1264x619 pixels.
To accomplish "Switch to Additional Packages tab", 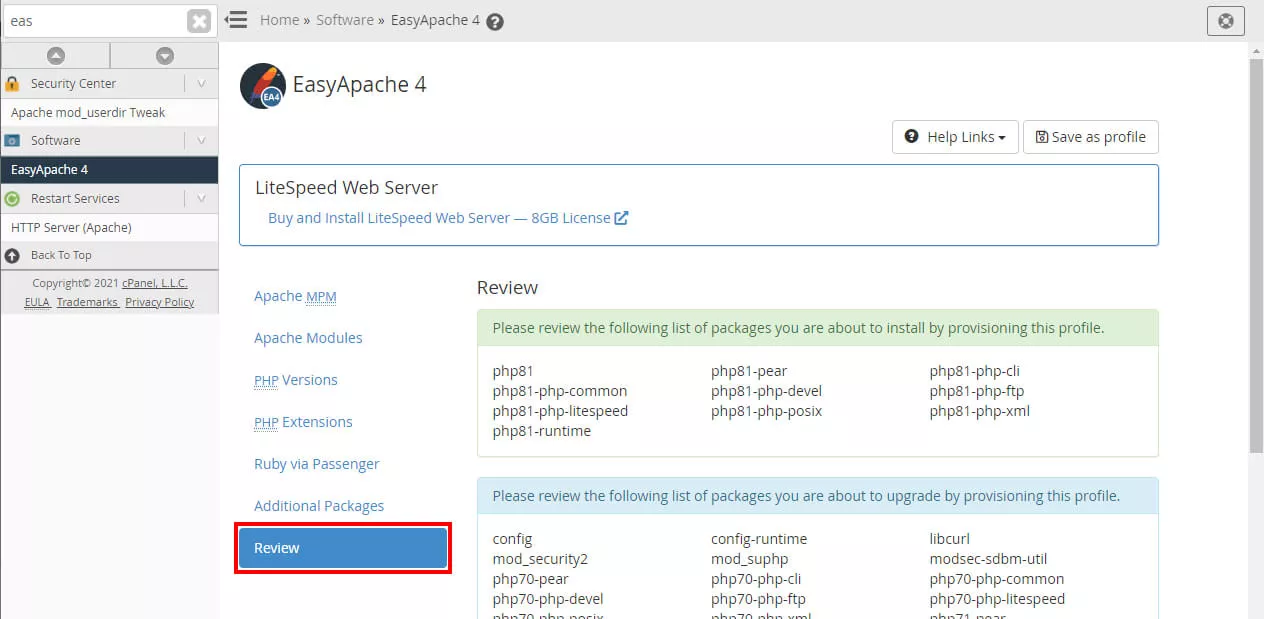I will (319, 506).
